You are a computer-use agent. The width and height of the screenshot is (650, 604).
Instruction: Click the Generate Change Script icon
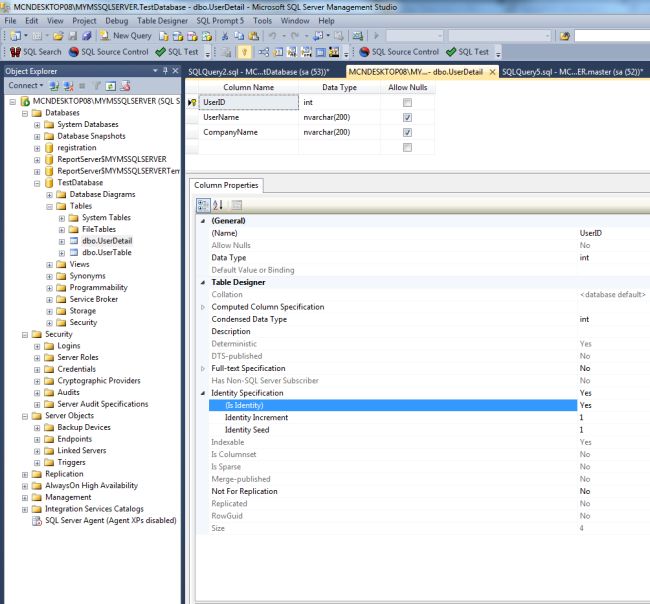coord(226,52)
